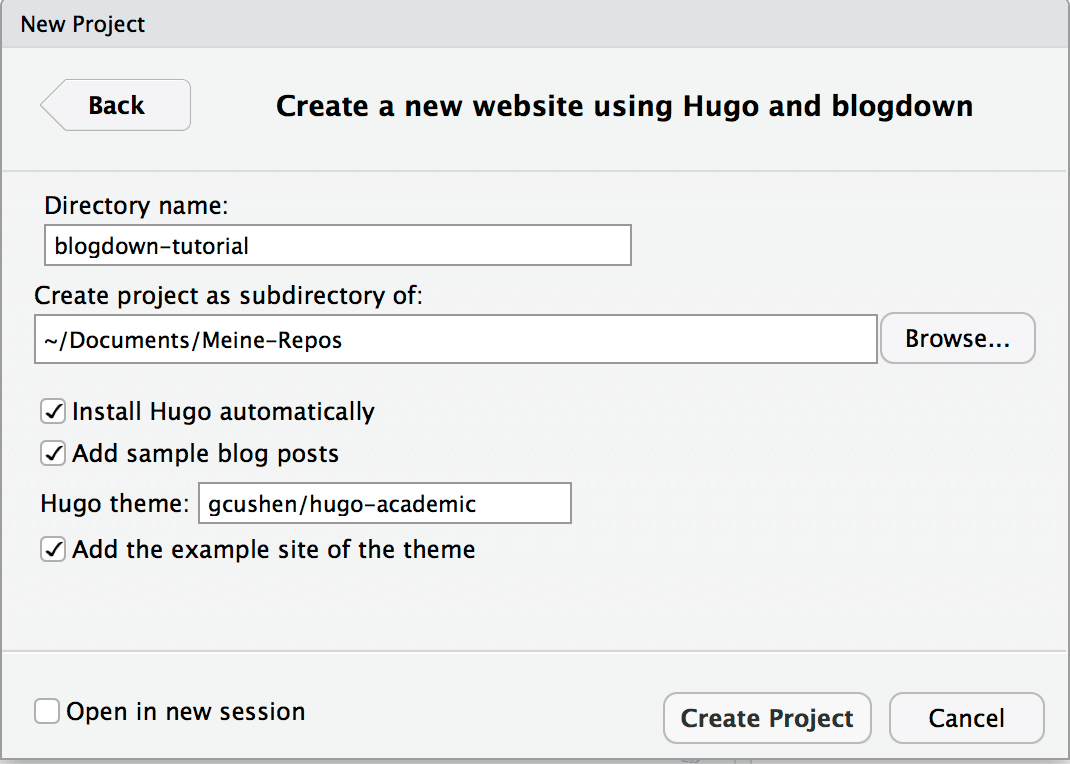Viewport: 1070px width, 764px height.
Task: Click the "Add the example site" label text
Action: pyautogui.click(x=273, y=549)
